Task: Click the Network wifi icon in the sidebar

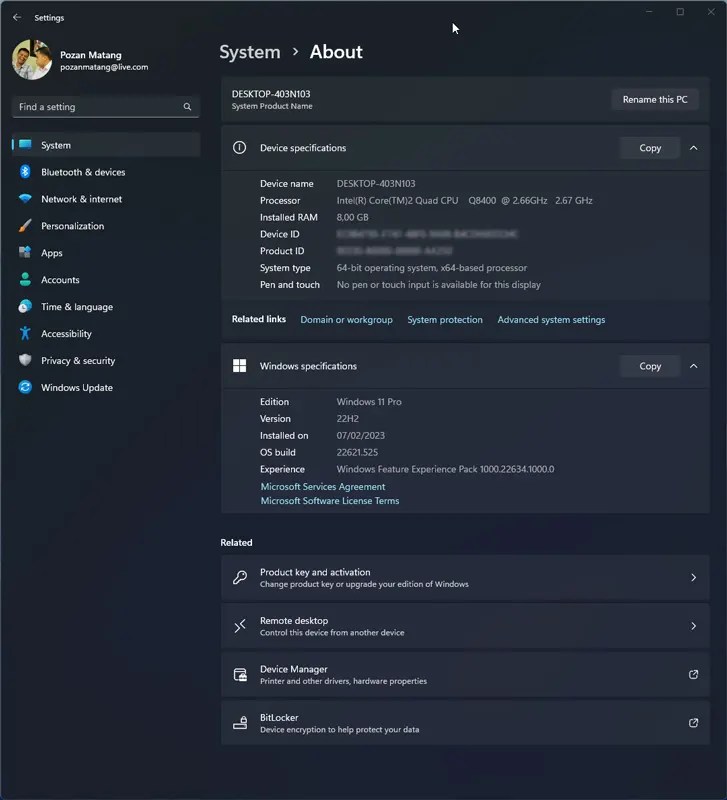Action: [x=25, y=198]
